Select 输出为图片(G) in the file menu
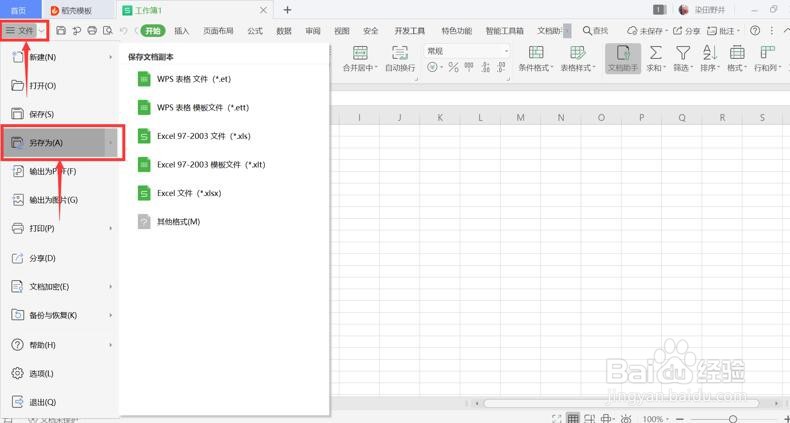The image size is (790, 423). coord(59,200)
